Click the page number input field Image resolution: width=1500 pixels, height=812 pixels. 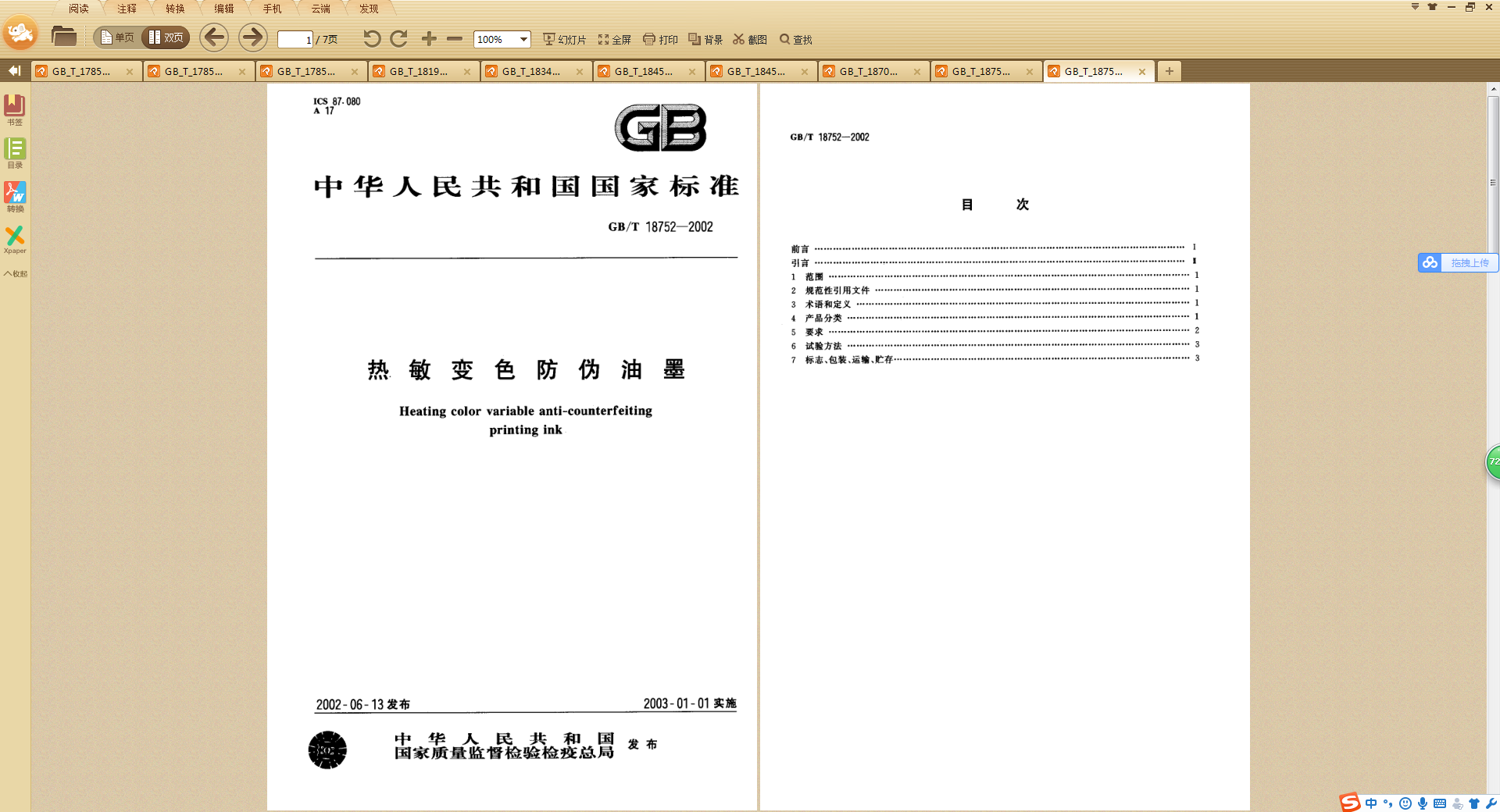pos(295,40)
